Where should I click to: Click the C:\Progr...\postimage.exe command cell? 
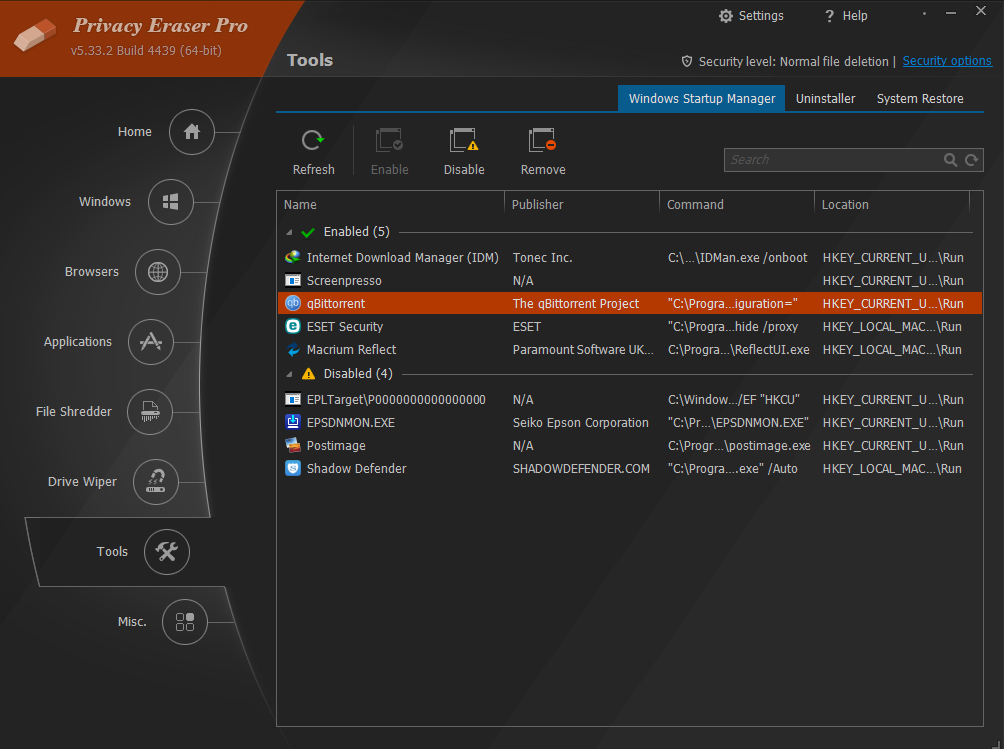coord(739,446)
